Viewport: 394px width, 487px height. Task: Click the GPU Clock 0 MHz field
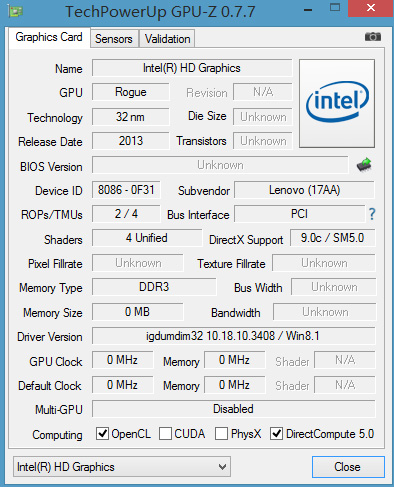pyautogui.click(x=122, y=360)
